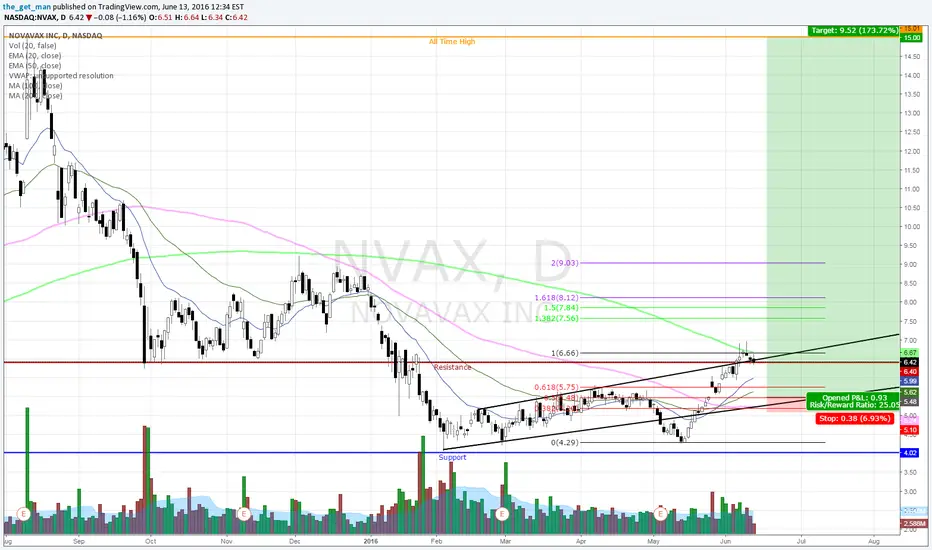Click the Jul label on time axis
Screen dimensions: 932x550
click(x=801, y=542)
